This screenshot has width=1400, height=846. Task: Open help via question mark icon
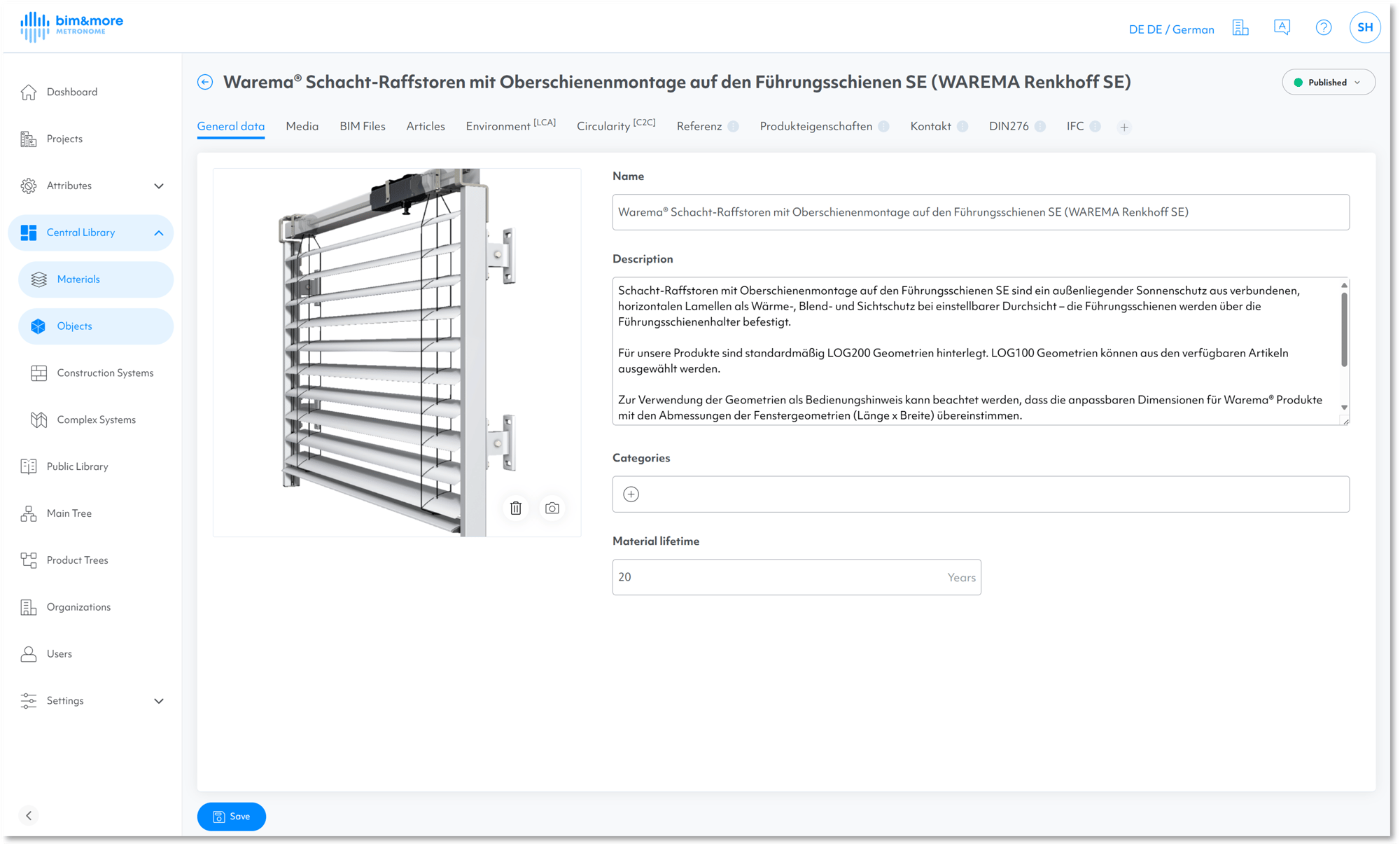[x=1323, y=28]
